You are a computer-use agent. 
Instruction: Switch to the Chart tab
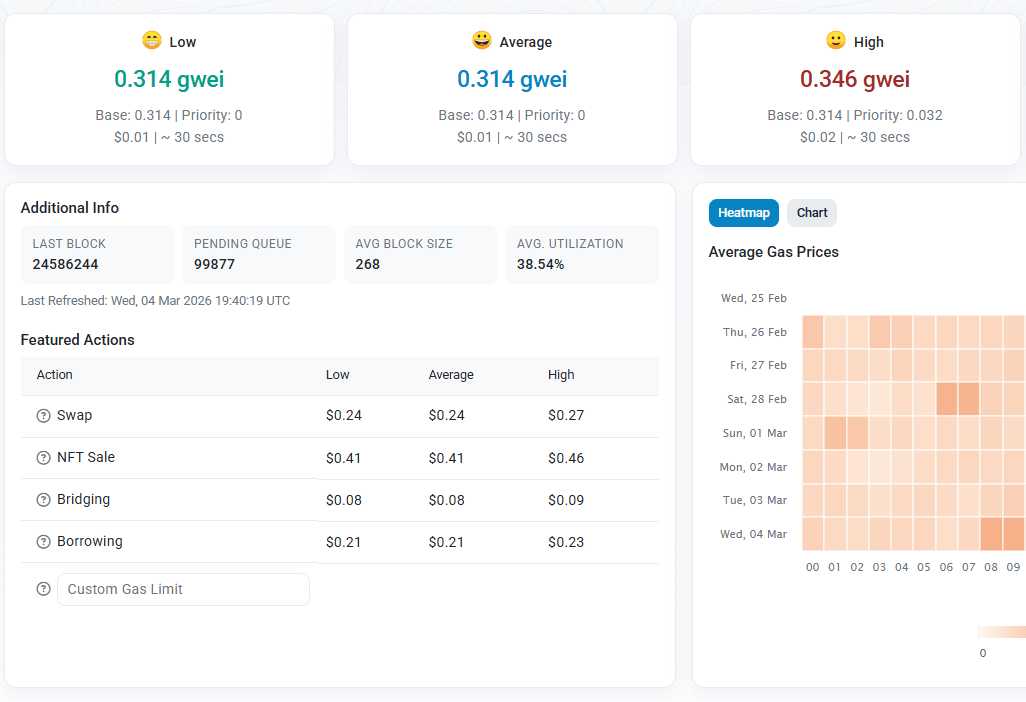[x=812, y=213]
